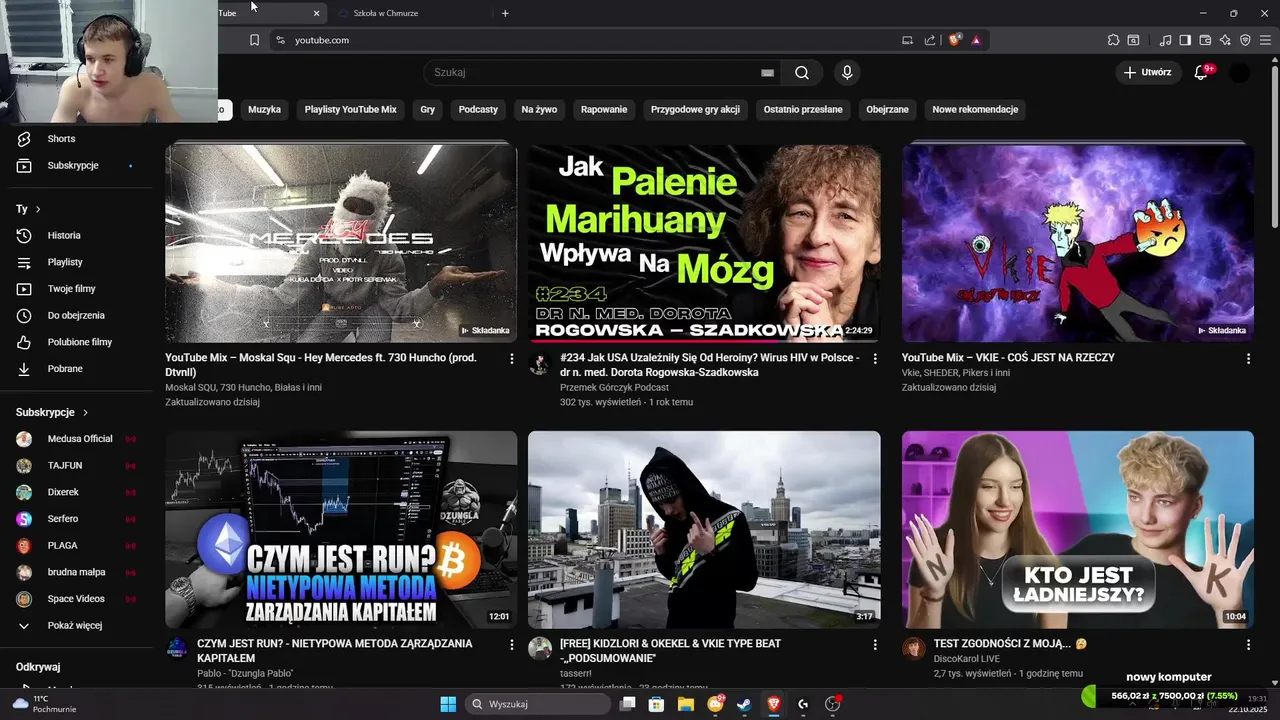1280x720 pixels.
Task: Open options for the Hey Mercedes mix
Action: point(512,358)
